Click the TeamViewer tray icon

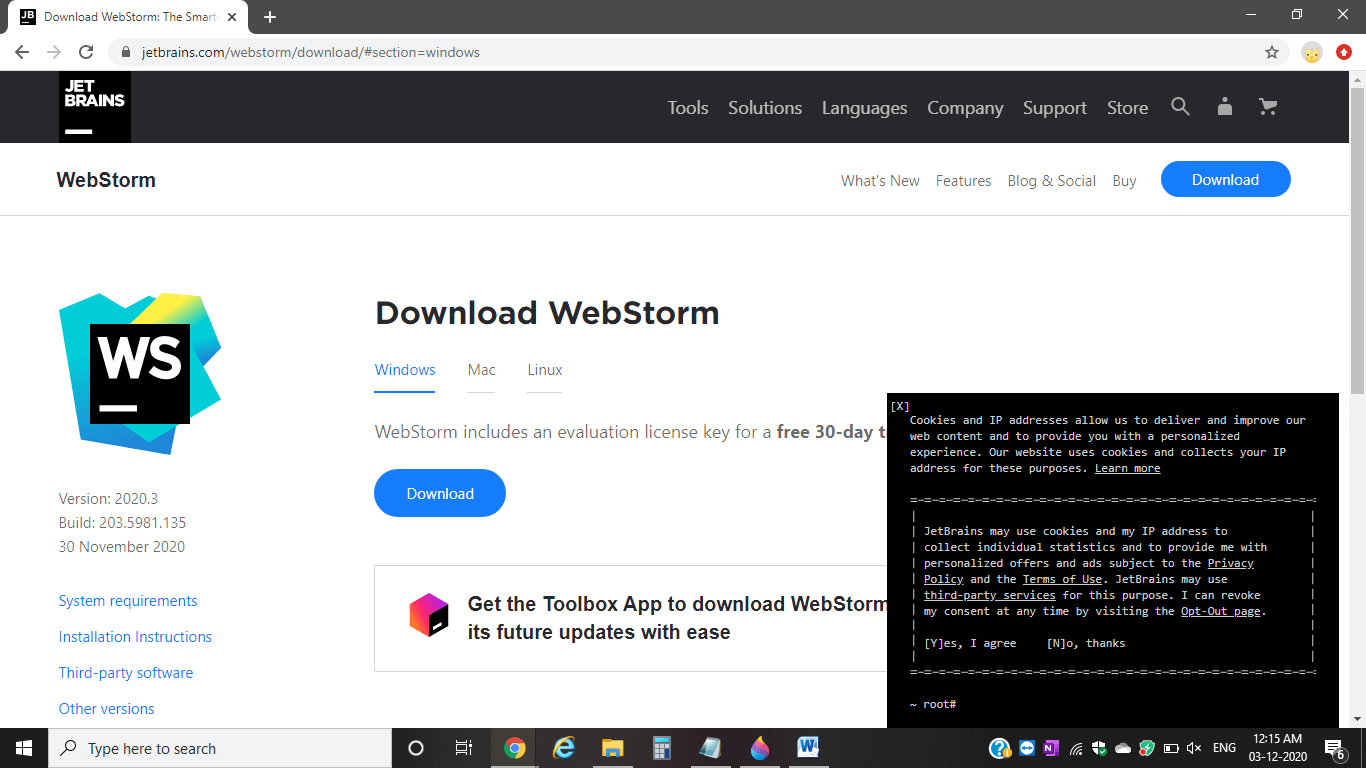click(1027, 748)
